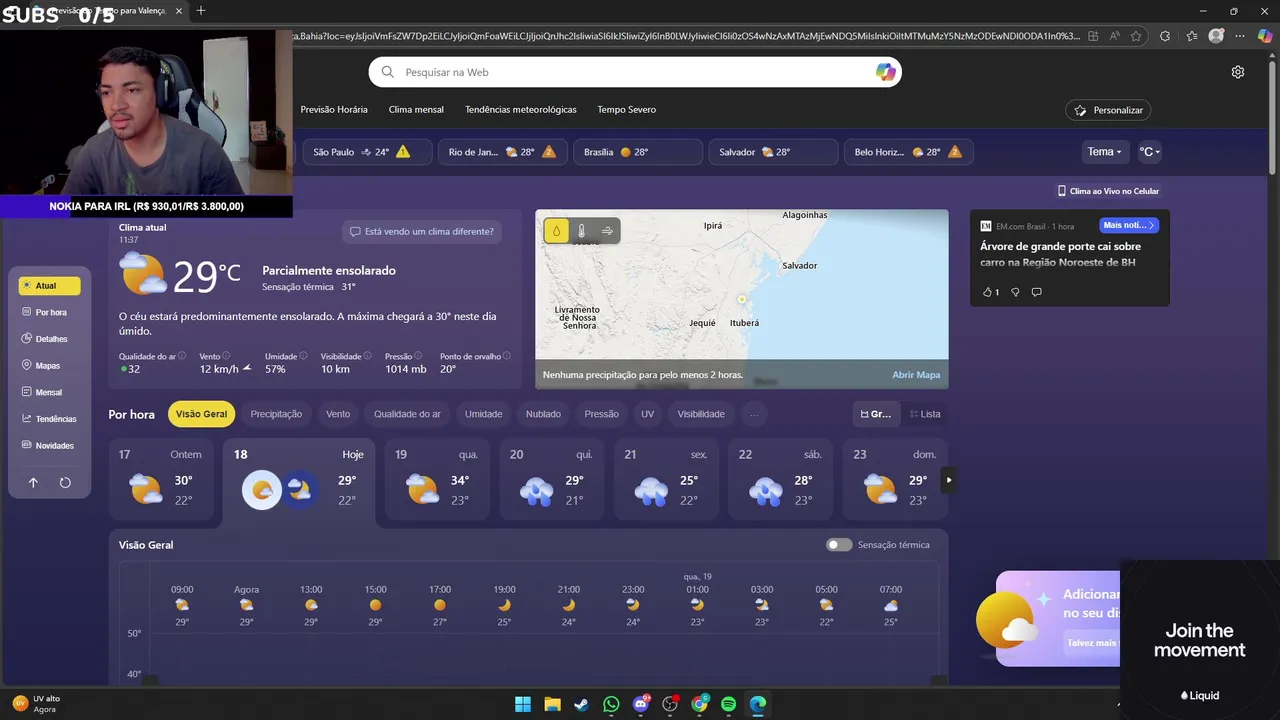
Task: Select the UV hourly filter
Action: 648,414
